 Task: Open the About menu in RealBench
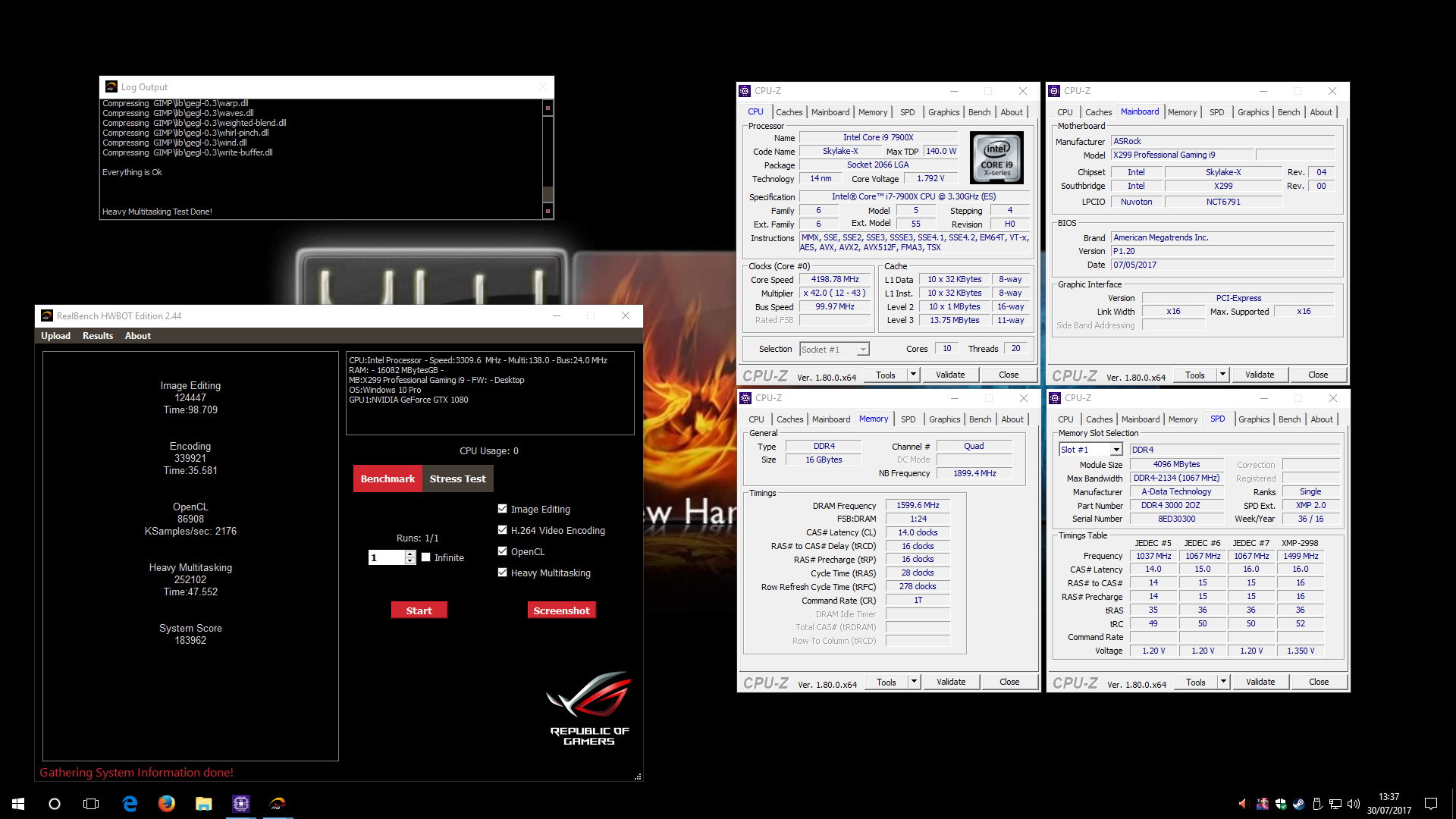138,336
